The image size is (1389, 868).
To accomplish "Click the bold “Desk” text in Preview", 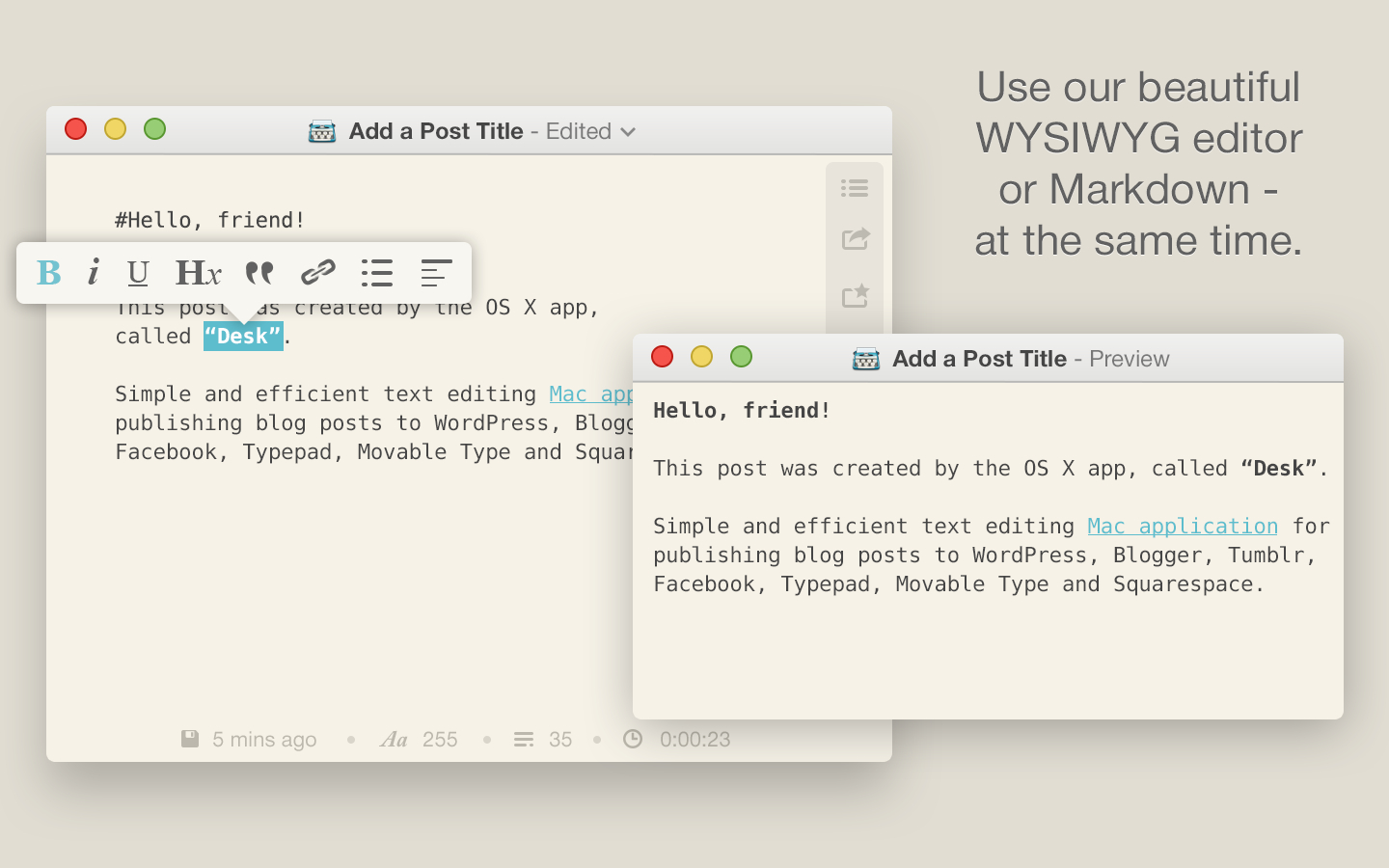I will click(x=1279, y=468).
